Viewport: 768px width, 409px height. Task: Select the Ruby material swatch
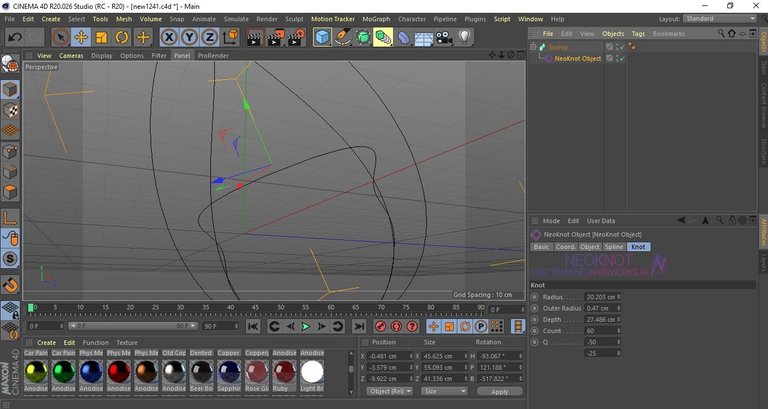point(285,373)
